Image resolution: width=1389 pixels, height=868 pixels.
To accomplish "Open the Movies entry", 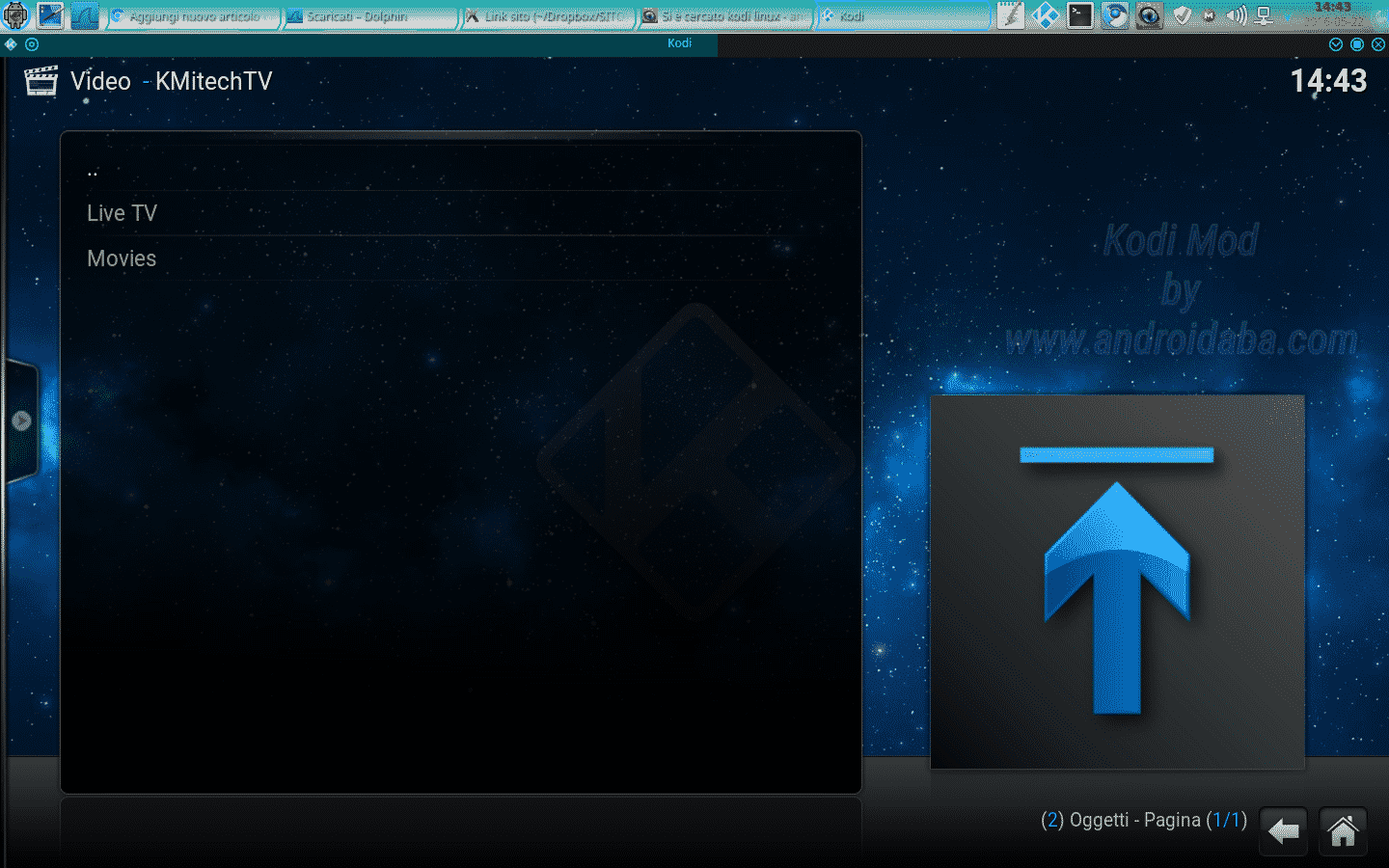I will 460,258.
